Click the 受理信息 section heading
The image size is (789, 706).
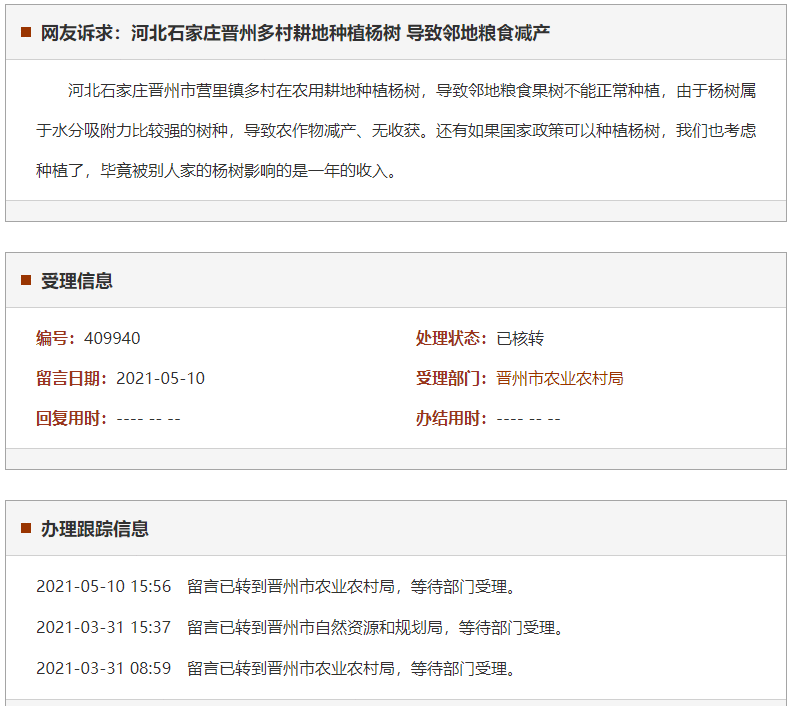(x=77, y=281)
